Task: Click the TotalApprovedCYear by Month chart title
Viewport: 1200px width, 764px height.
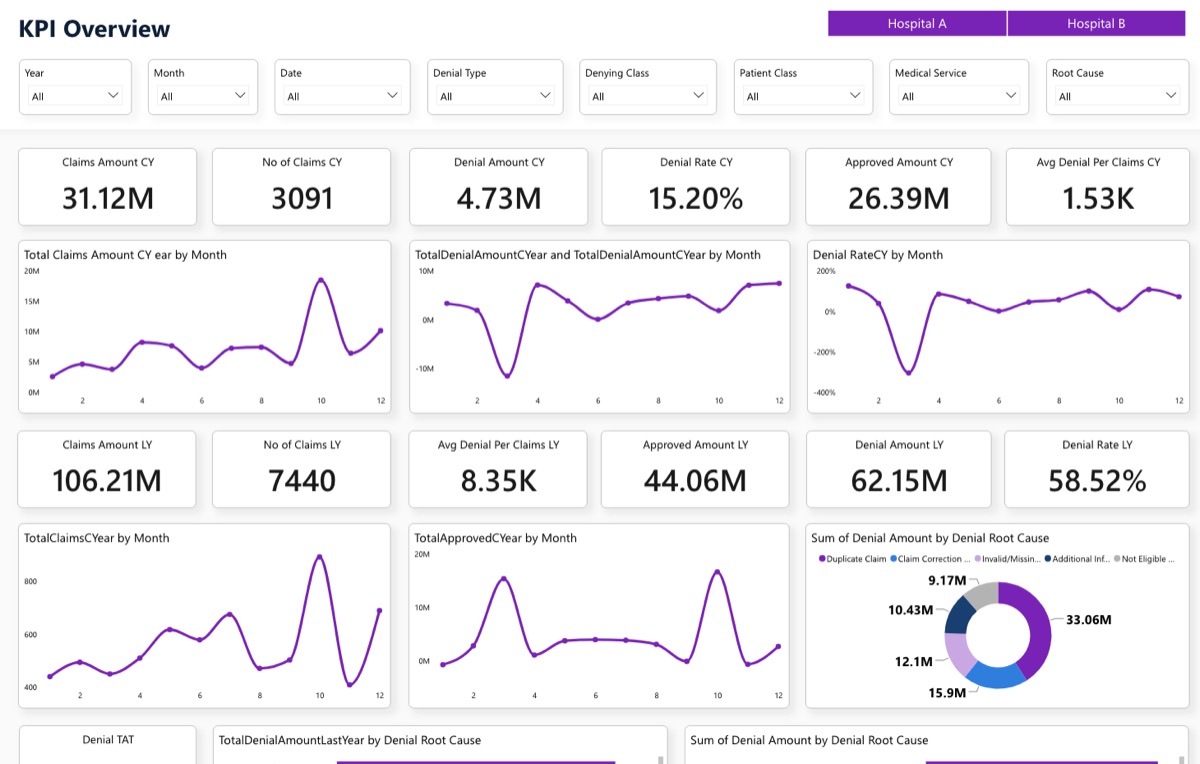Action: click(x=496, y=538)
